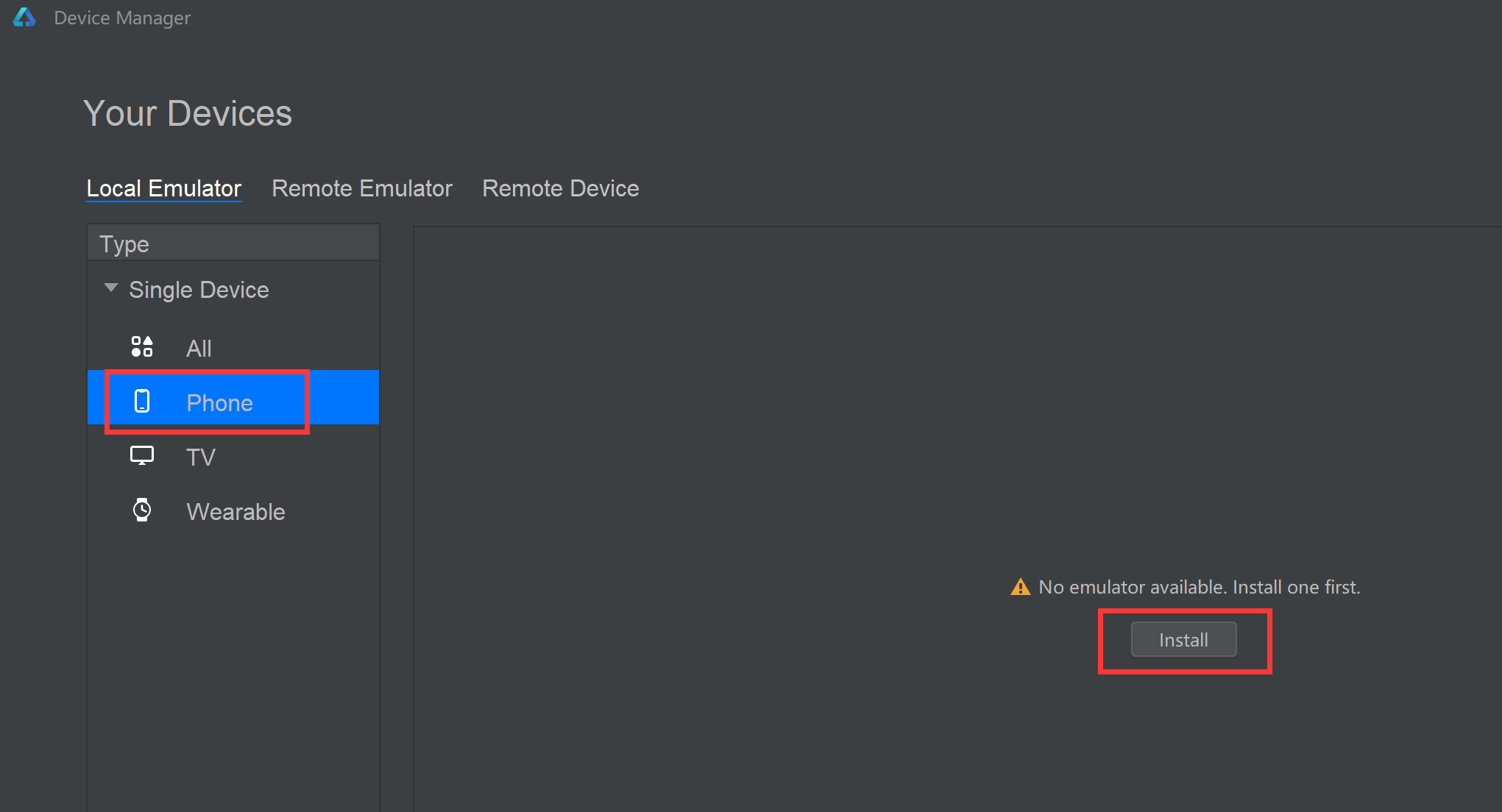Switch to the Local Emulator tab
The width and height of the screenshot is (1502, 812).
[x=164, y=188]
